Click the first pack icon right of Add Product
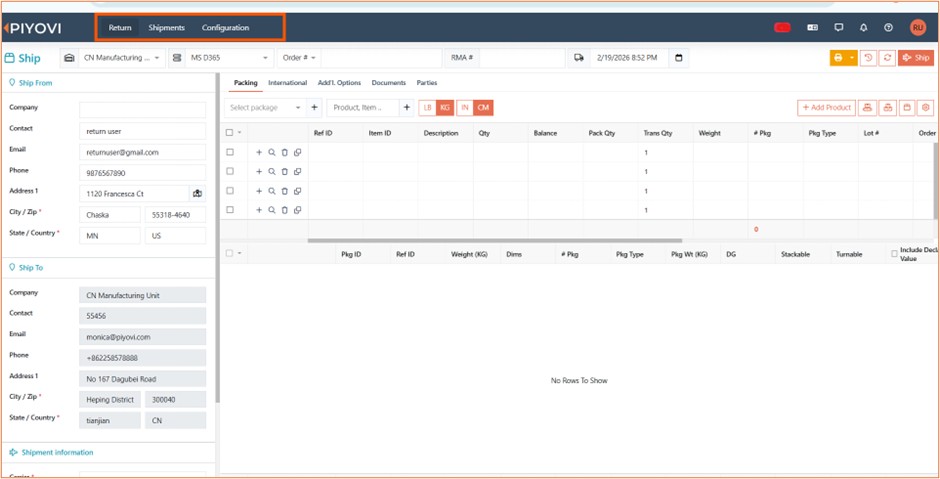Screen dimensions: 940x479 866,107
